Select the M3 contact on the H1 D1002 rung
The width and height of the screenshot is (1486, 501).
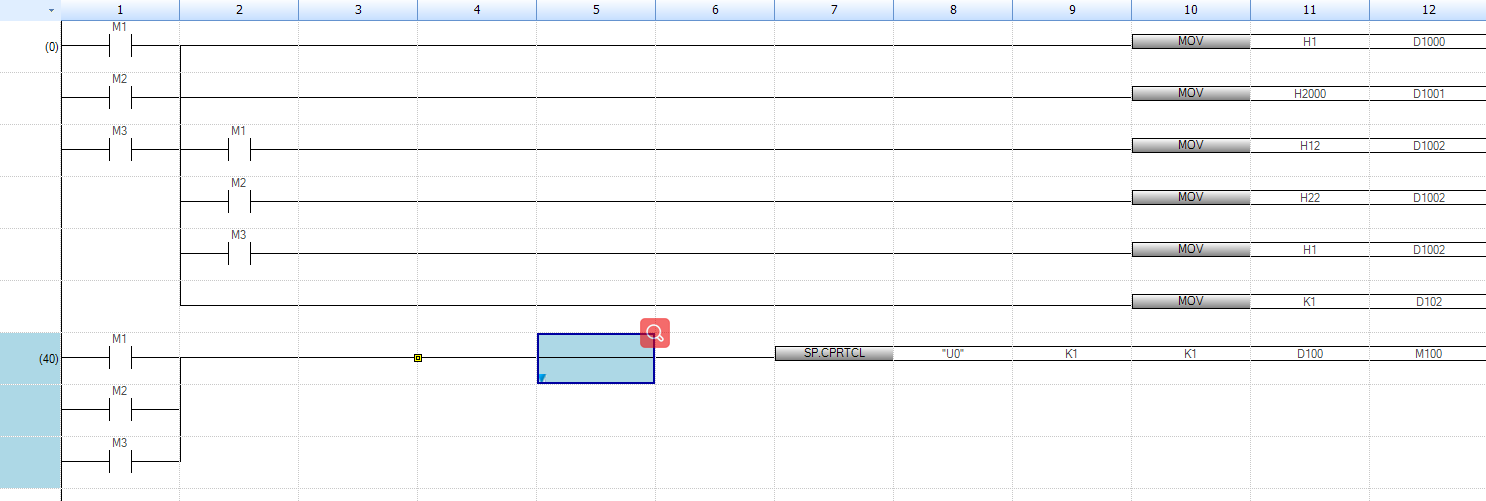tap(238, 252)
